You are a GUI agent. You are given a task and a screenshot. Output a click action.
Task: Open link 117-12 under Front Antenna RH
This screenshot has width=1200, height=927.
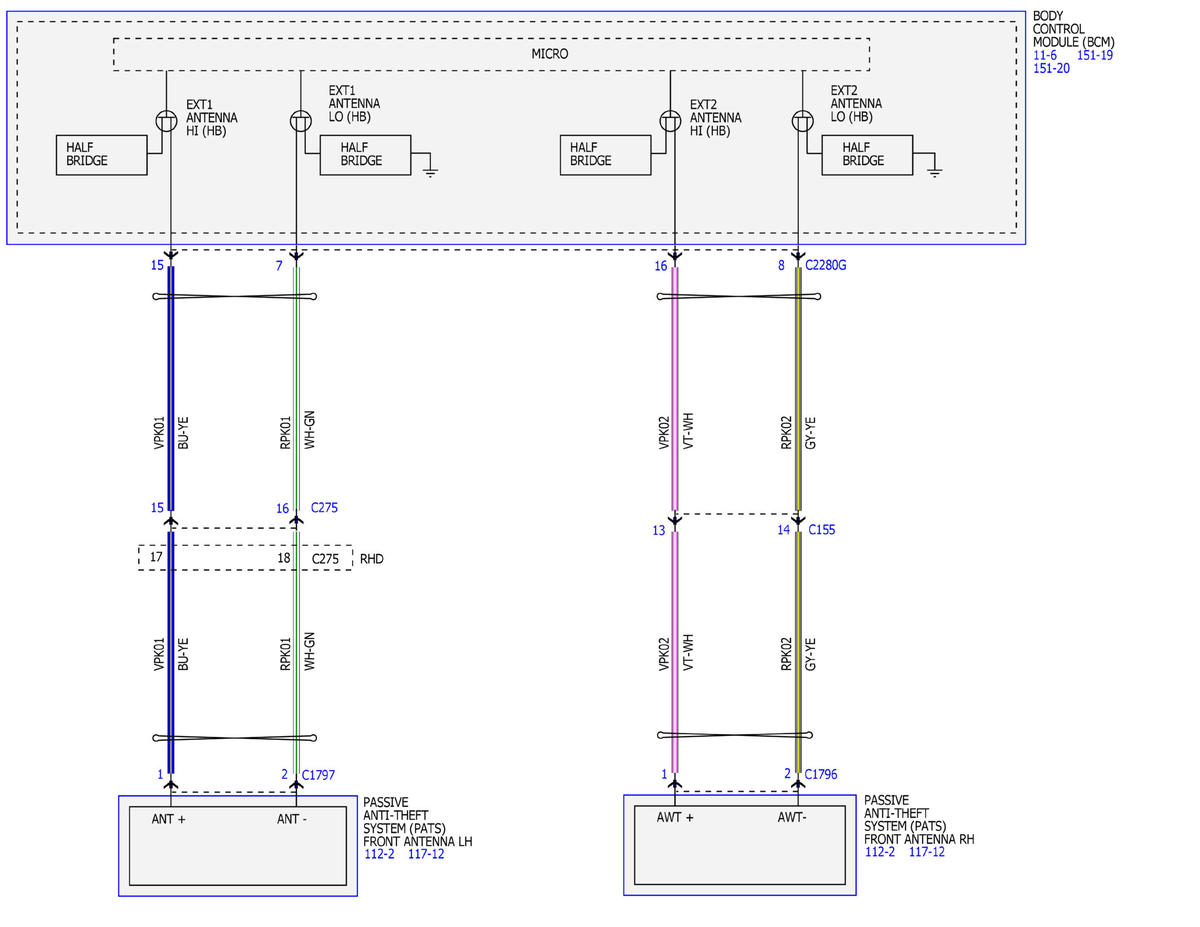point(928,852)
